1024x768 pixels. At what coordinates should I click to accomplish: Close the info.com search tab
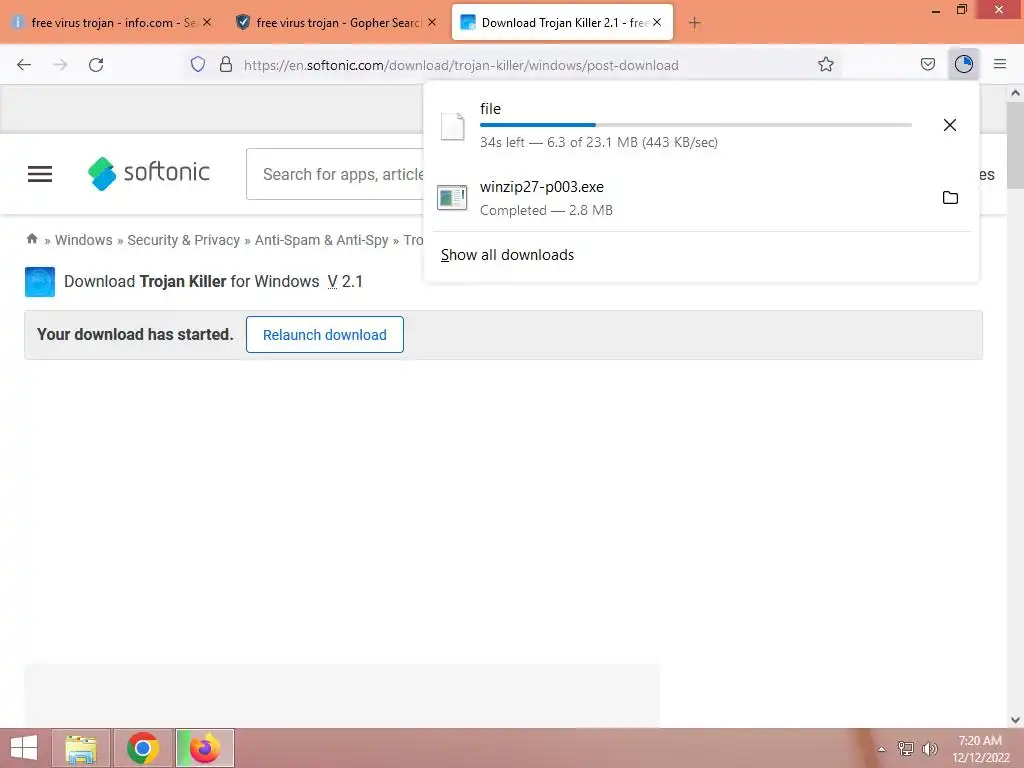click(x=207, y=22)
